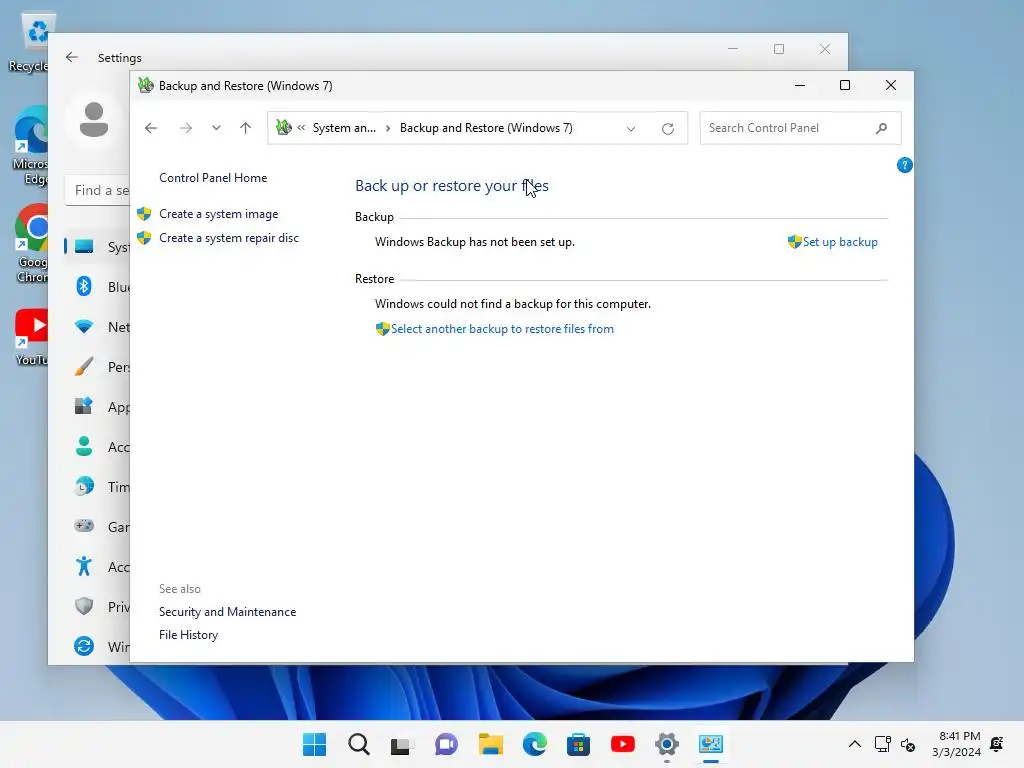Open File Explorer from taskbar
The image size is (1024, 768).
(x=490, y=744)
